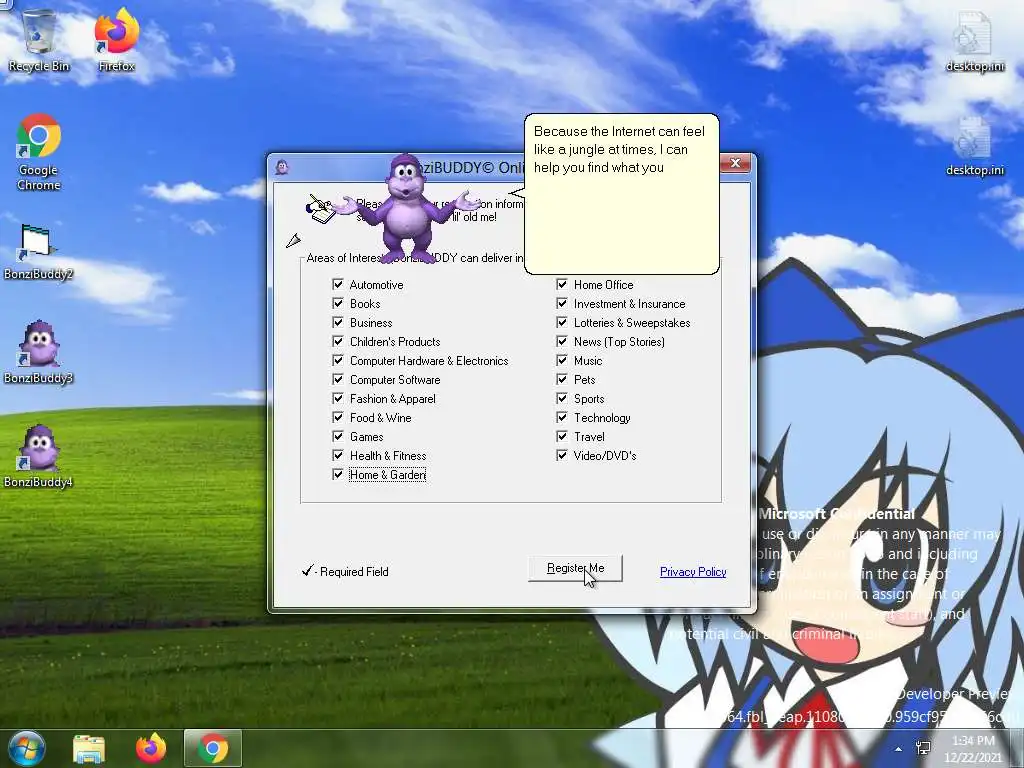Uncheck the Video/DVD's checkbox
Image resolution: width=1024 pixels, height=768 pixels.
click(562, 455)
